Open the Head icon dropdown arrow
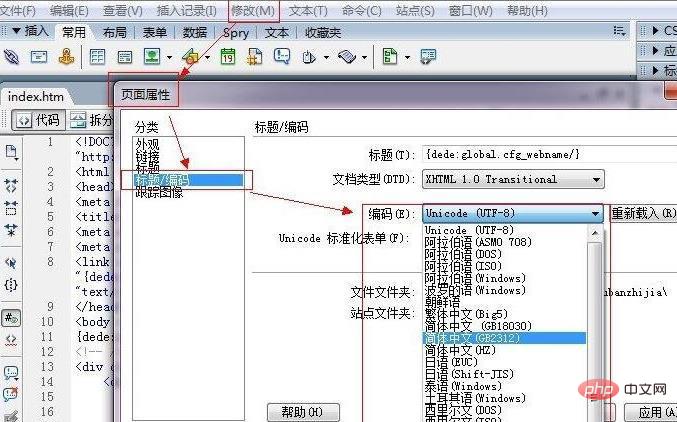The width and height of the screenshot is (677, 422). [x=326, y=57]
